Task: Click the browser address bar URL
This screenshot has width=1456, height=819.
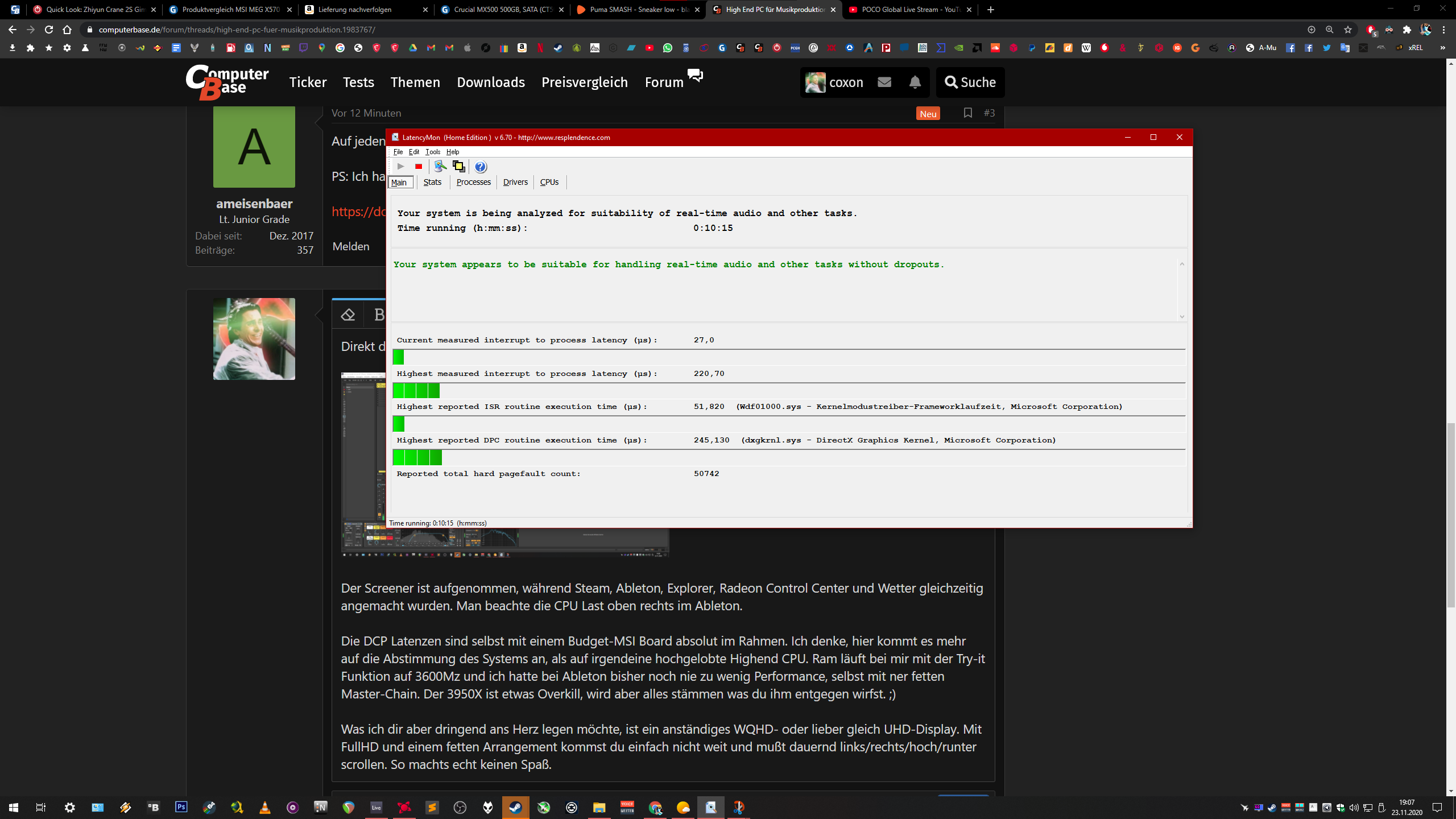Action: 237,30
